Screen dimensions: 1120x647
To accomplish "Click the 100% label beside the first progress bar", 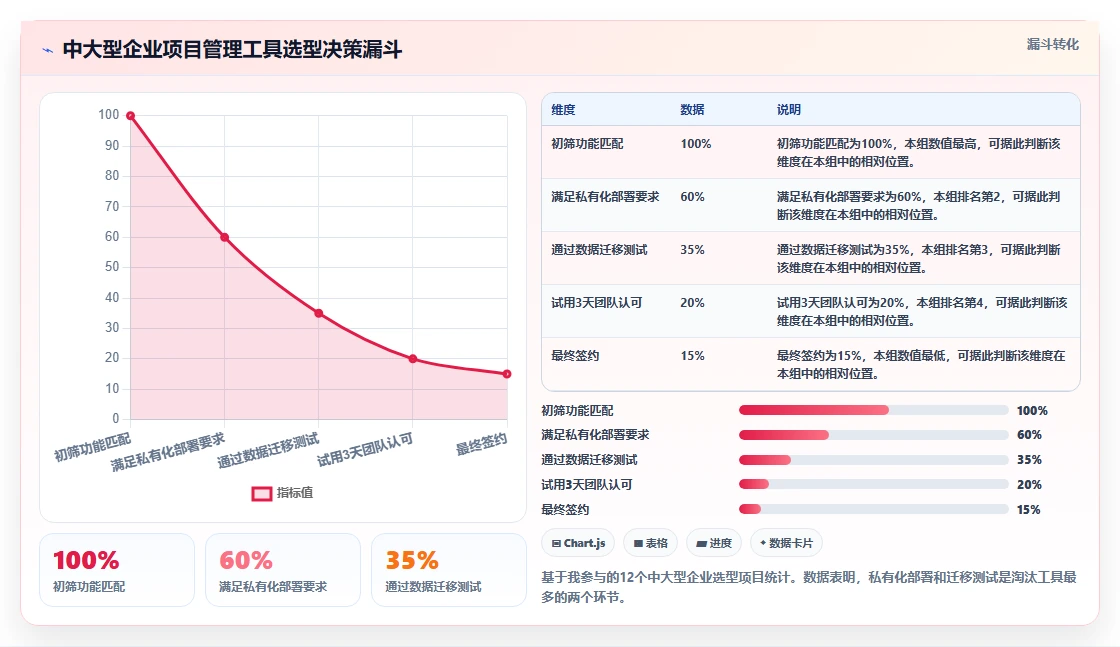I will click(x=1032, y=411).
